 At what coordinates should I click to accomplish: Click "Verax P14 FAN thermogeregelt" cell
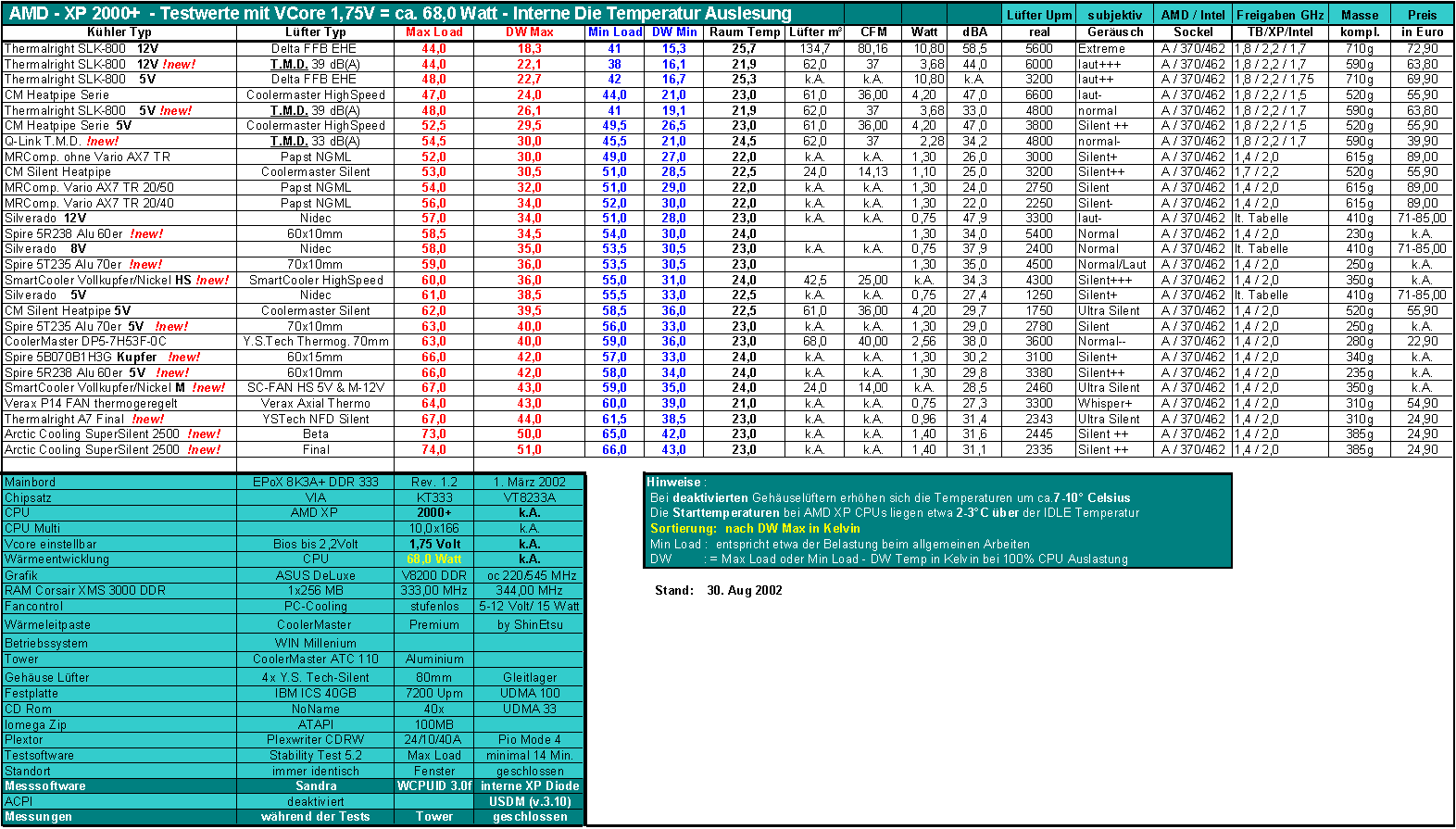click(x=91, y=403)
